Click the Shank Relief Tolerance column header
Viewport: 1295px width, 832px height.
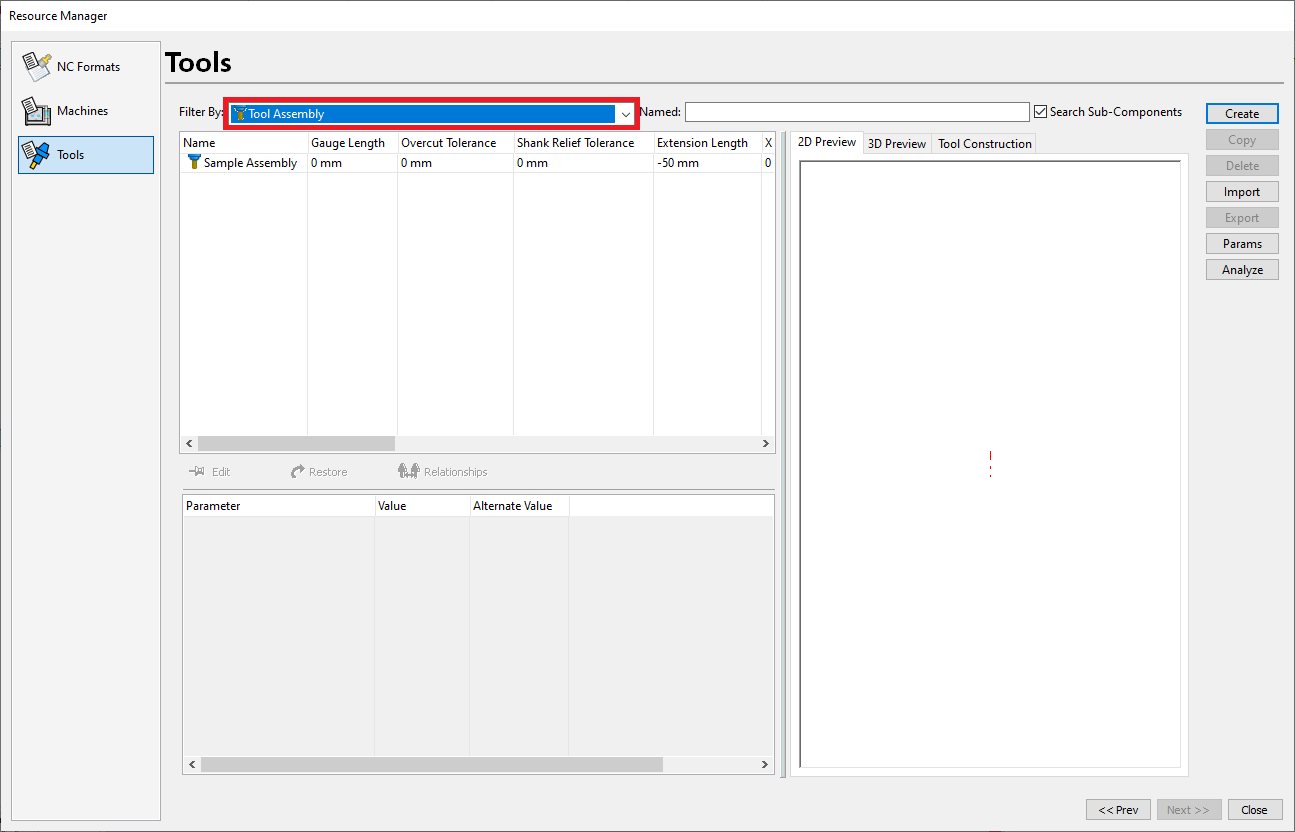583,143
